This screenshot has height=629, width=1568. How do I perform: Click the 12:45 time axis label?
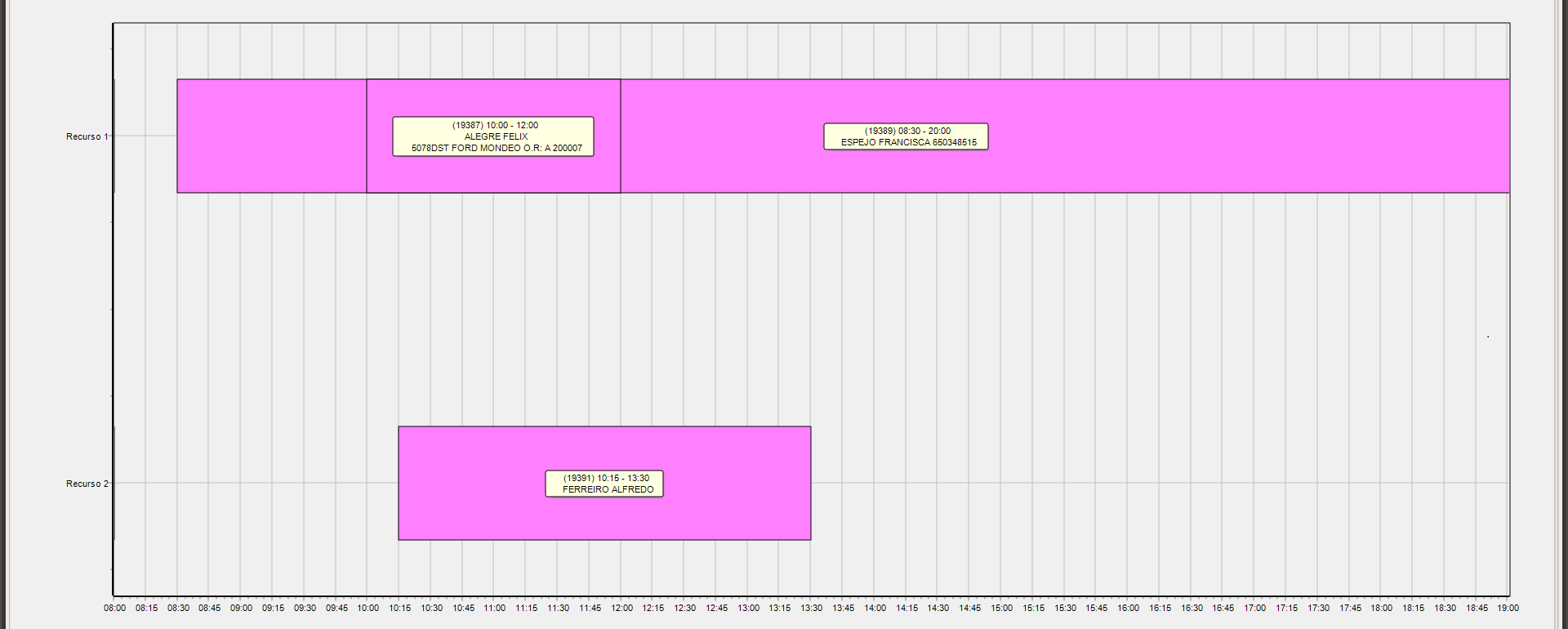point(716,608)
